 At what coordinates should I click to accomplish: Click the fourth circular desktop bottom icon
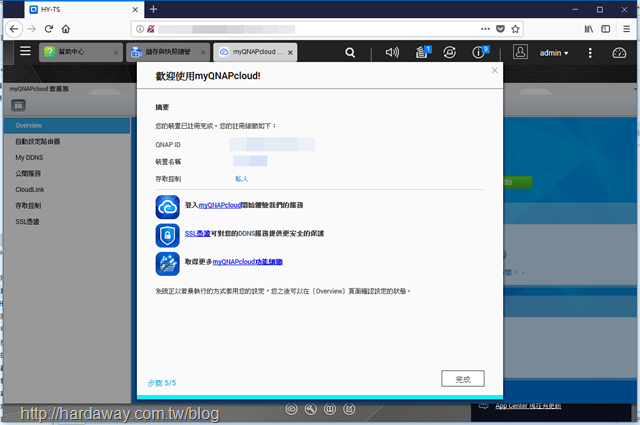tap(349, 409)
